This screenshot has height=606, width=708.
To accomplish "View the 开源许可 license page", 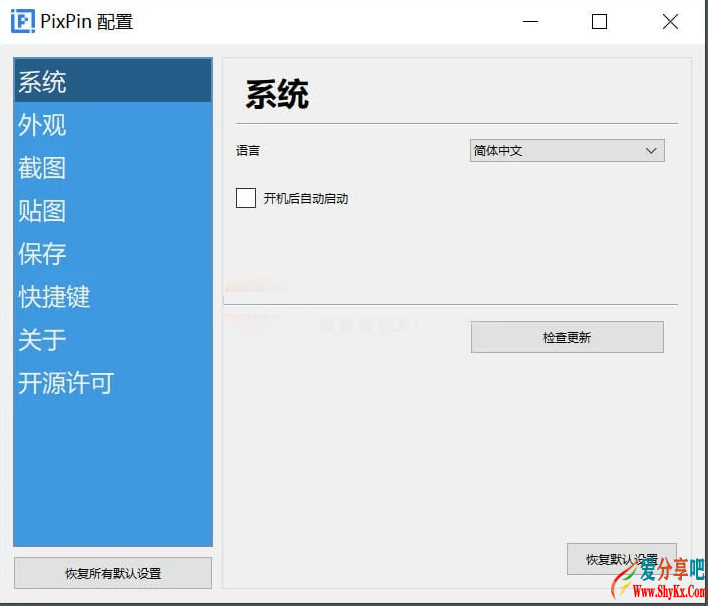I will pyautogui.click(x=112, y=382).
